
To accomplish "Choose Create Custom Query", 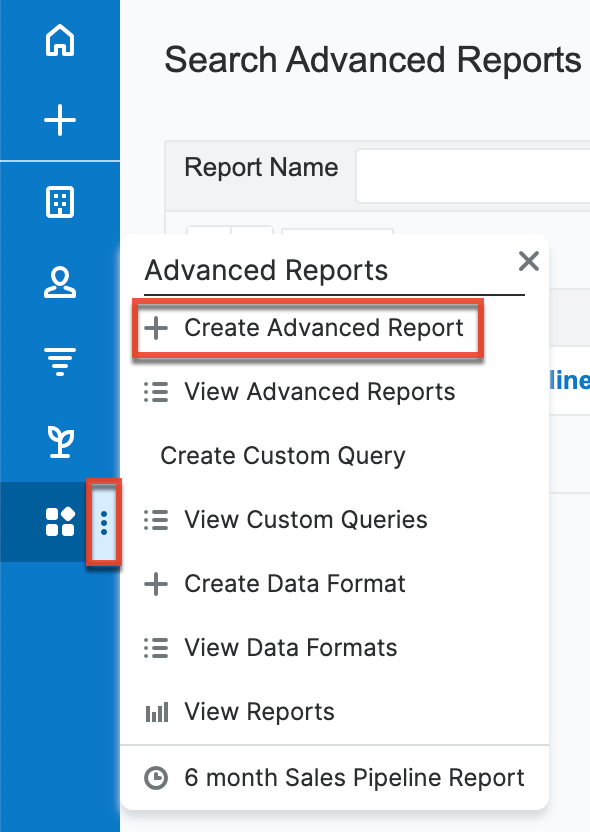I will pos(283,455).
